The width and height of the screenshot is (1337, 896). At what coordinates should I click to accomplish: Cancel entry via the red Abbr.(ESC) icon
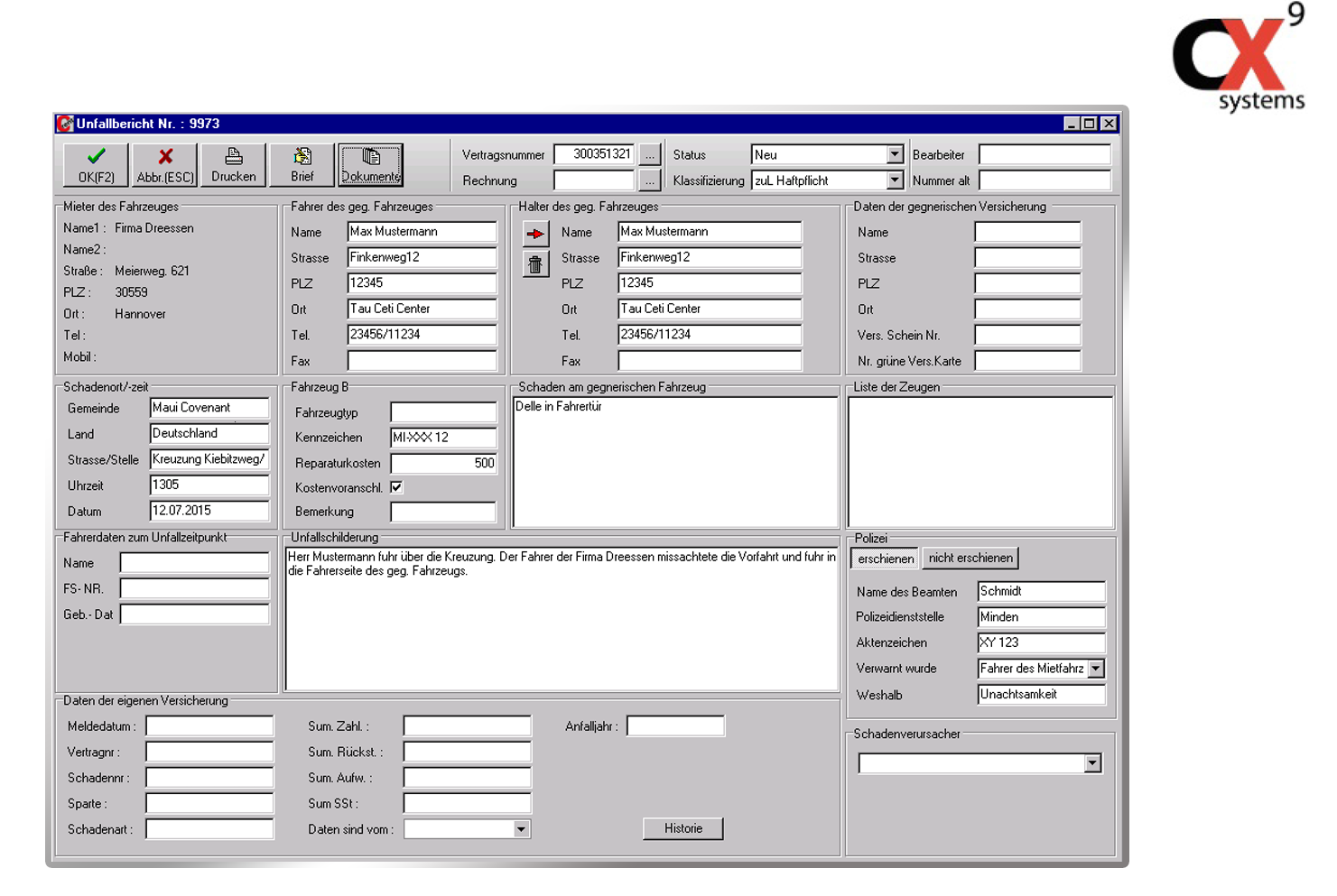point(163,164)
